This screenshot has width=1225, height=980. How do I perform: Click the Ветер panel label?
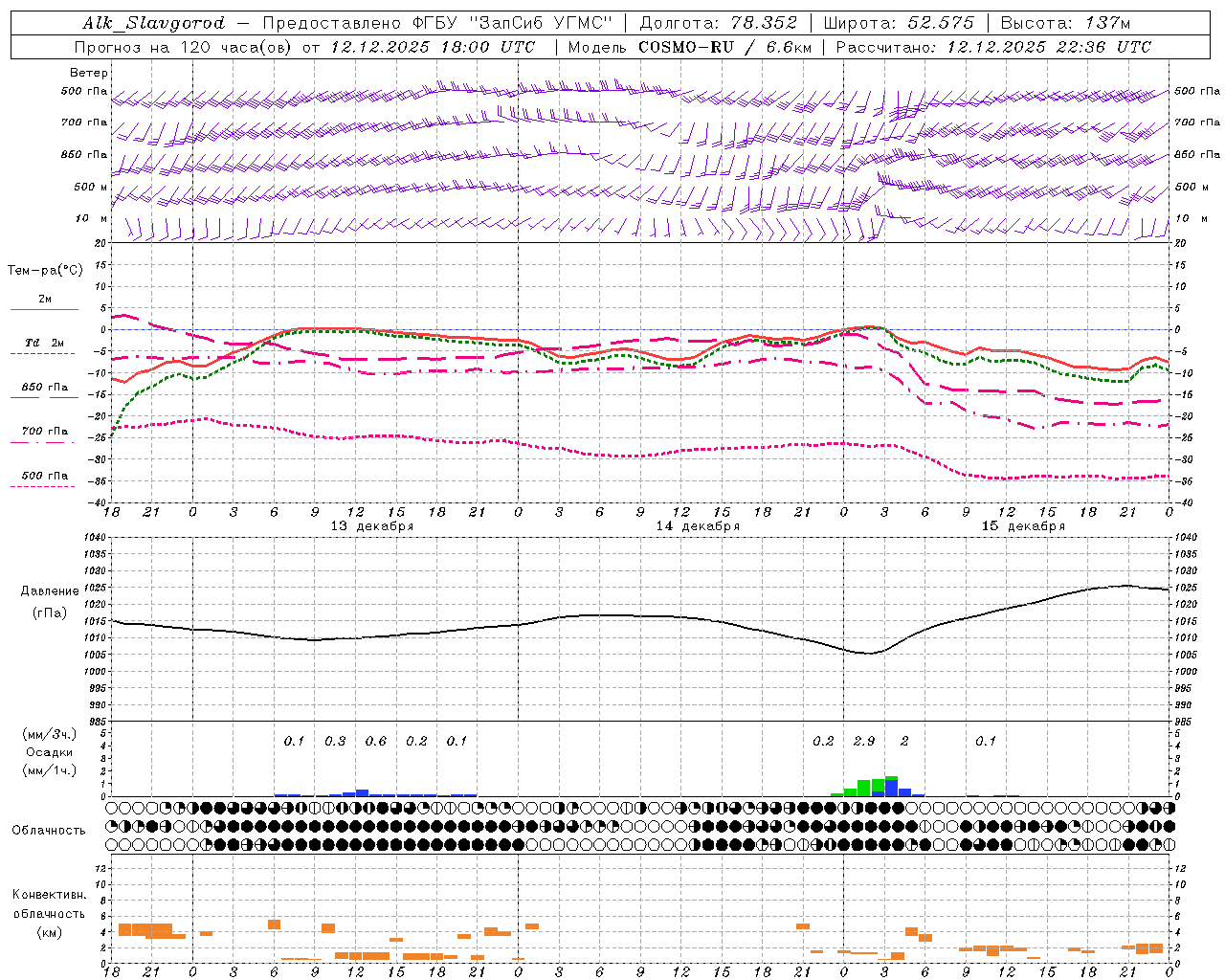(x=88, y=73)
